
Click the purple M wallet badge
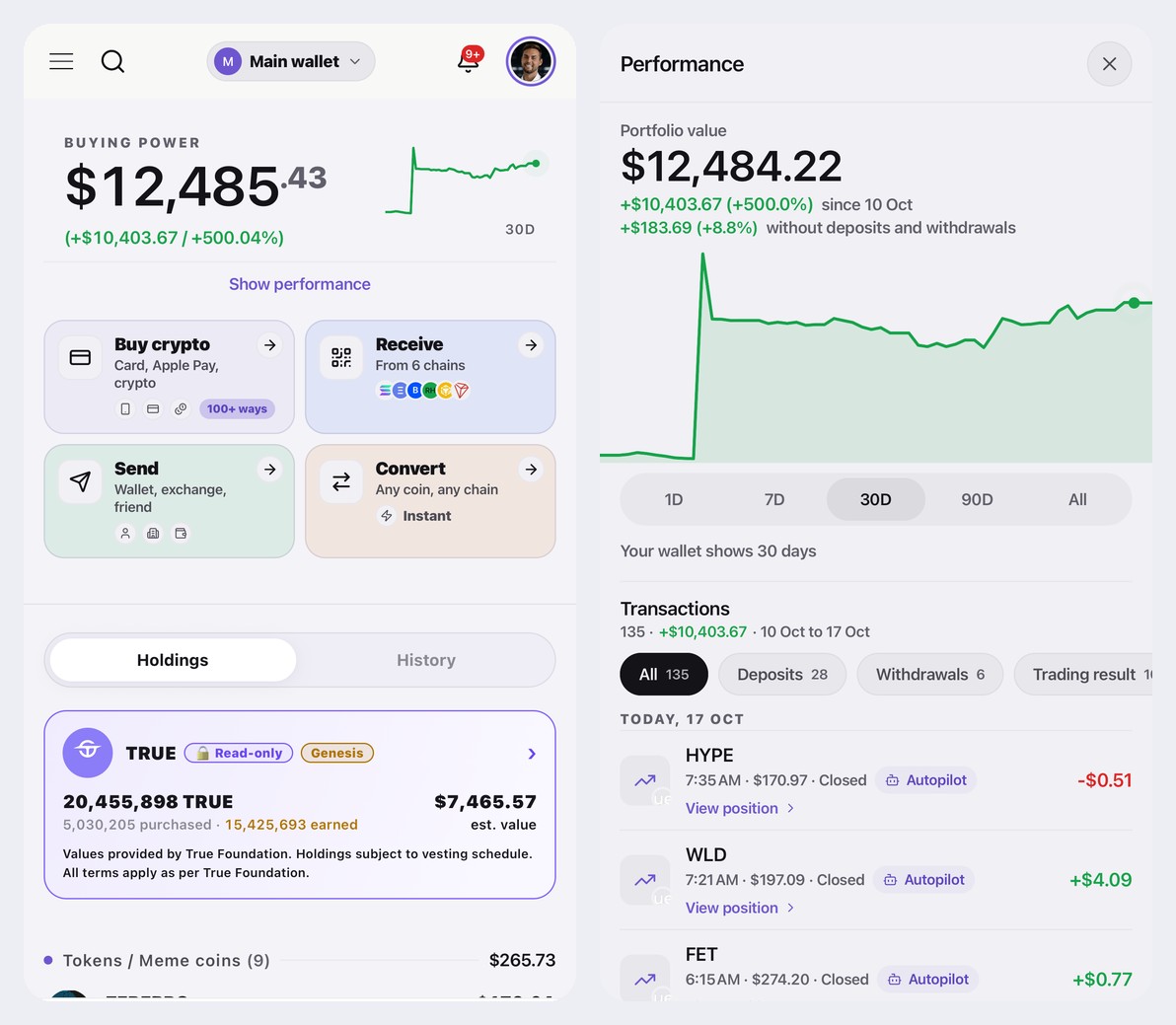(228, 61)
